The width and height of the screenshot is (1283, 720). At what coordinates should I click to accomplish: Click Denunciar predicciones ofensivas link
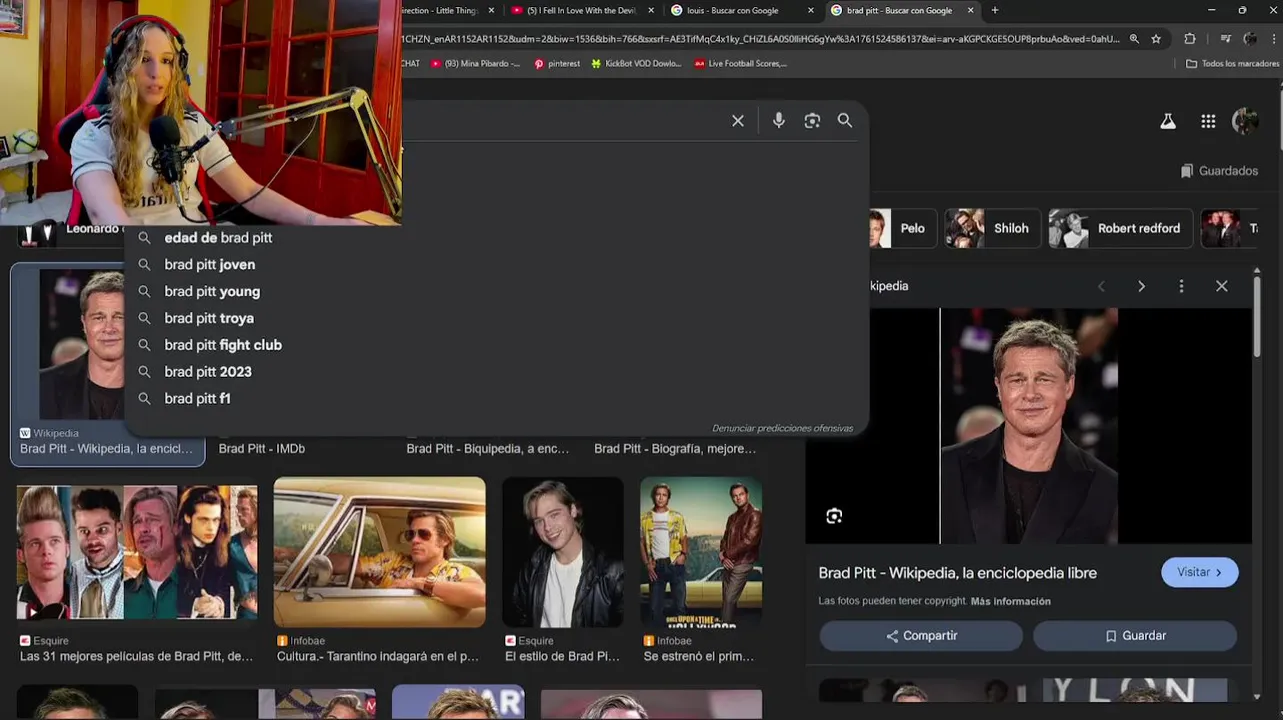coord(782,428)
